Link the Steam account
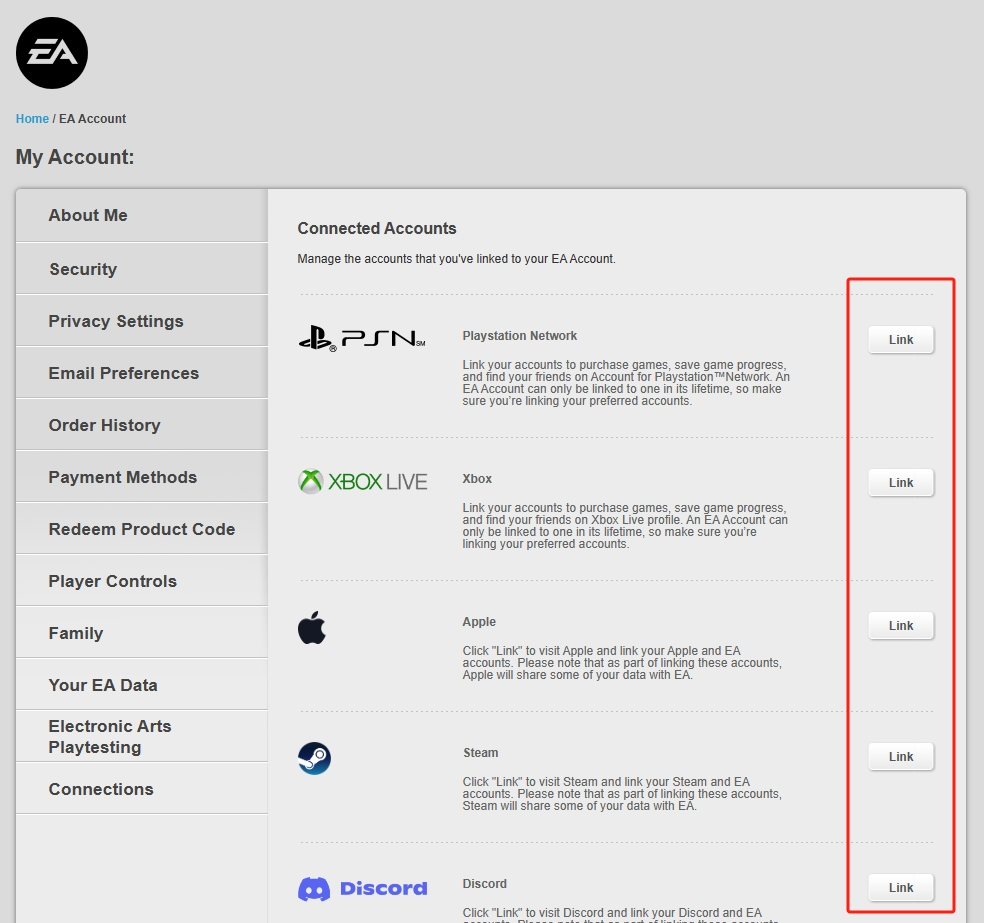The width and height of the screenshot is (984, 923). [x=901, y=757]
